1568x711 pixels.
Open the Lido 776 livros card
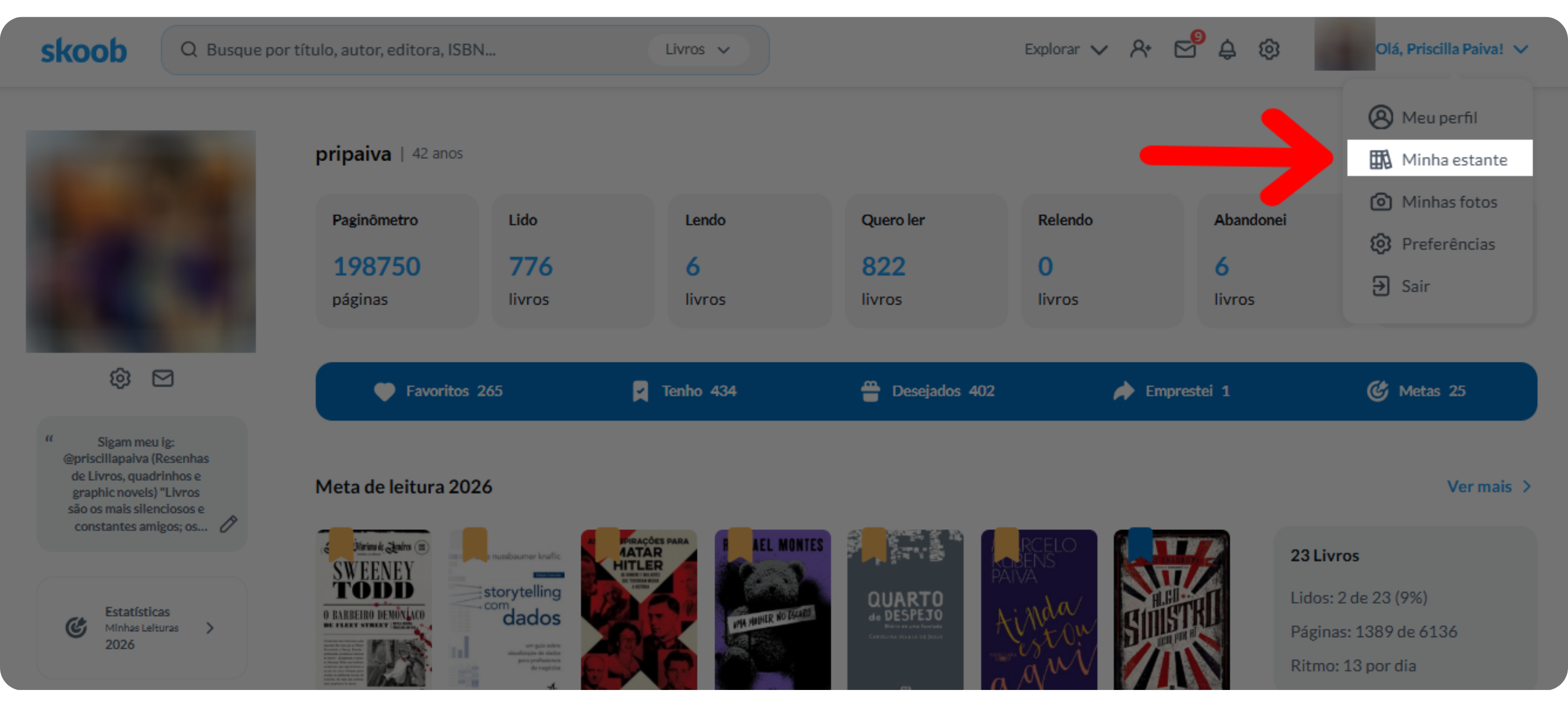tap(573, 261)
